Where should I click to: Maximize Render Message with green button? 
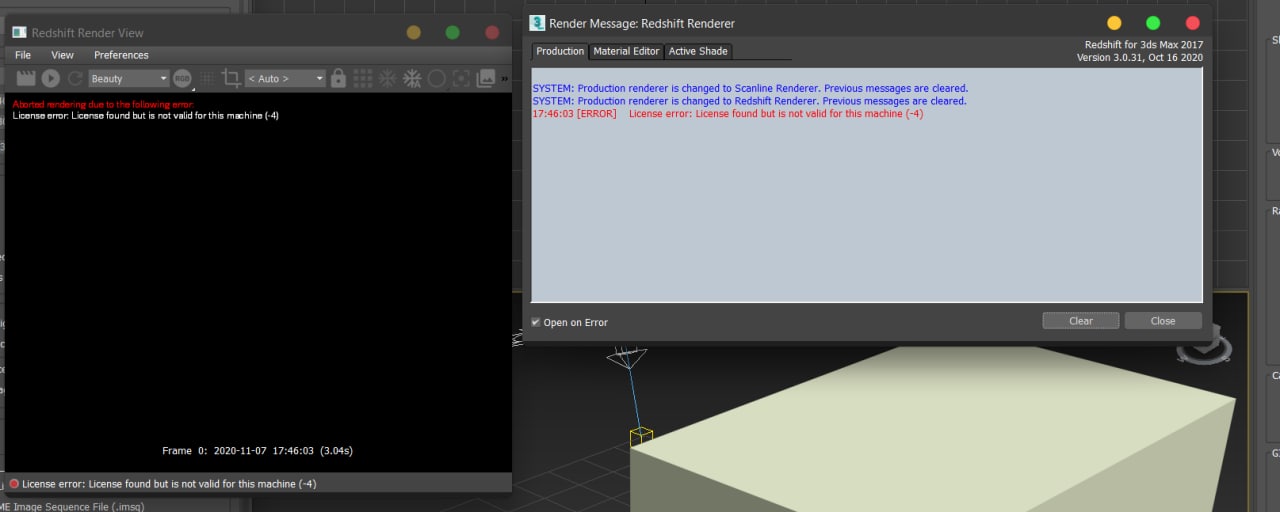click(1153, 23)
